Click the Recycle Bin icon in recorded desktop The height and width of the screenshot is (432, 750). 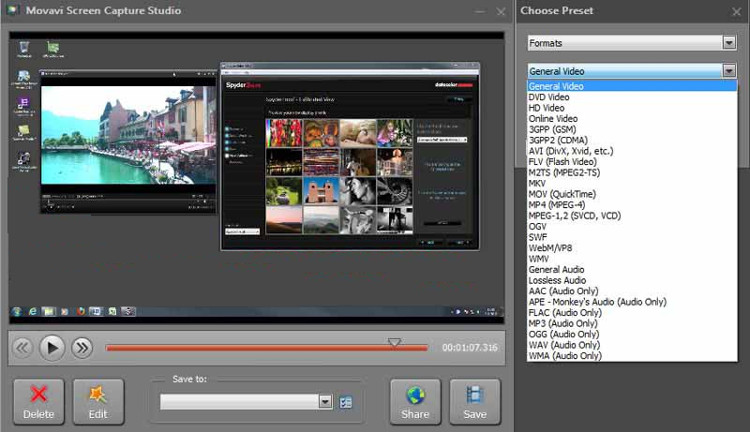coord(24,49)
